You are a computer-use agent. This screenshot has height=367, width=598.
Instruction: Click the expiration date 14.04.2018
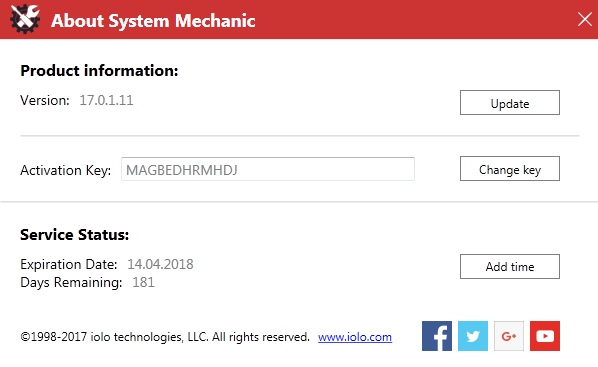160,264
